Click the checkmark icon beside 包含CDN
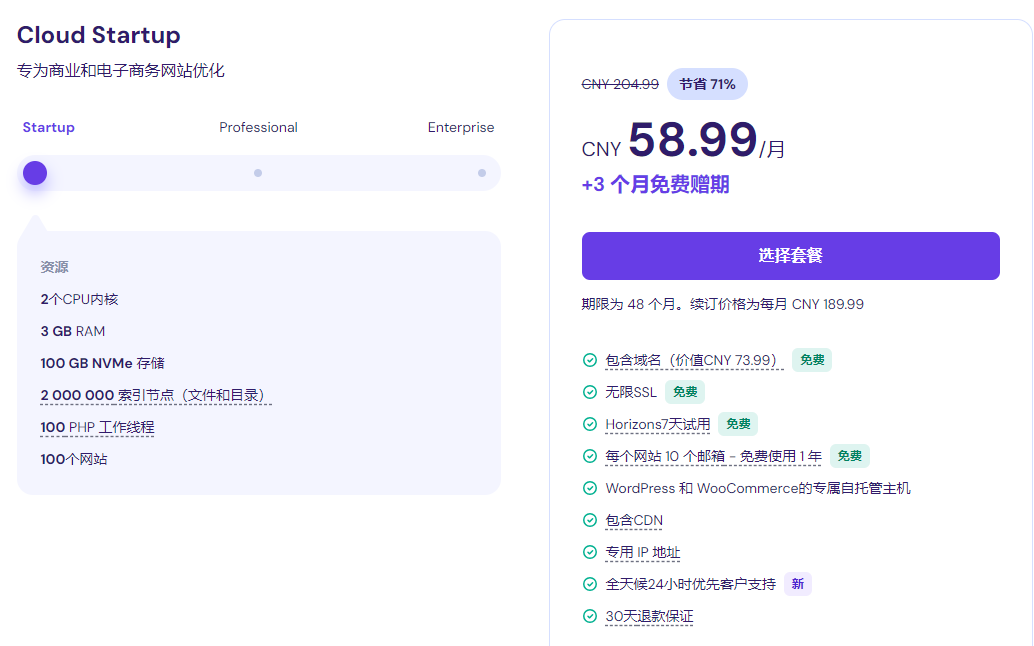Image resolution: width=1034 pixels, height=646 pixels. (589, 520)
